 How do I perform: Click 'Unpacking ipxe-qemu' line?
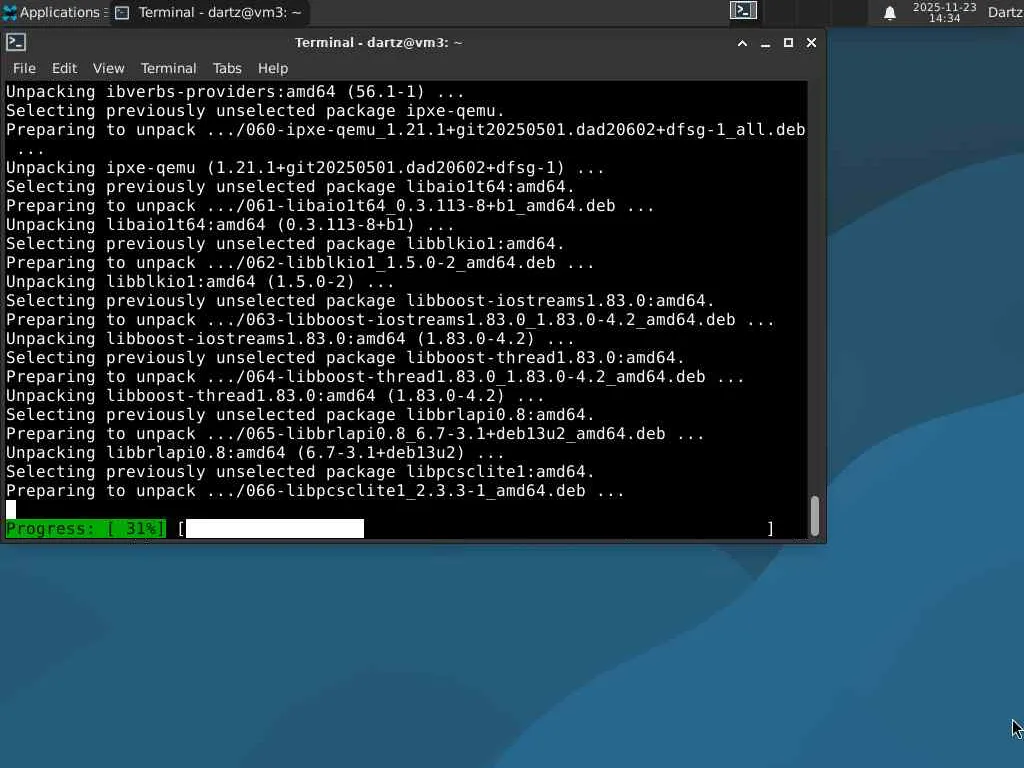click(305, 168)
